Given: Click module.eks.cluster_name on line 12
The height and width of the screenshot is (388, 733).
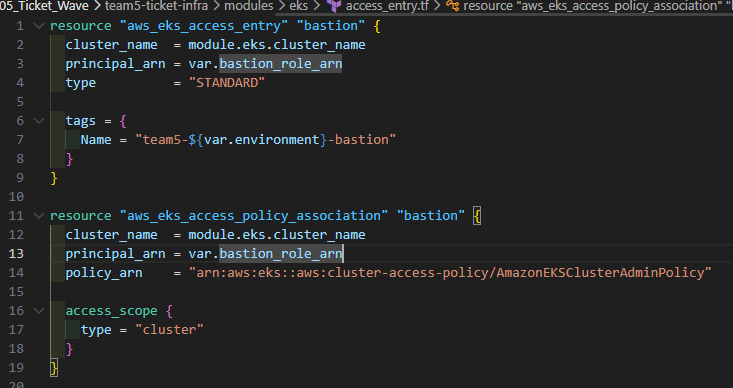Looking at the screenshot, I should [x=277, y=235].
